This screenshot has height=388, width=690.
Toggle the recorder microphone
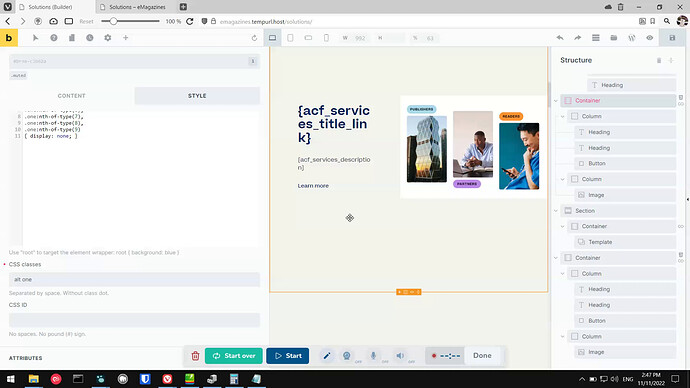[373, 355]
